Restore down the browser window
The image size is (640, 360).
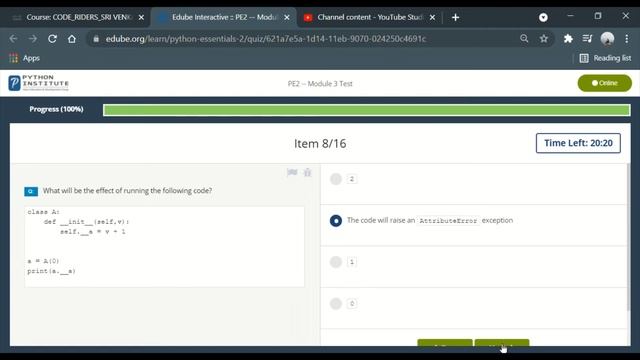598,16
